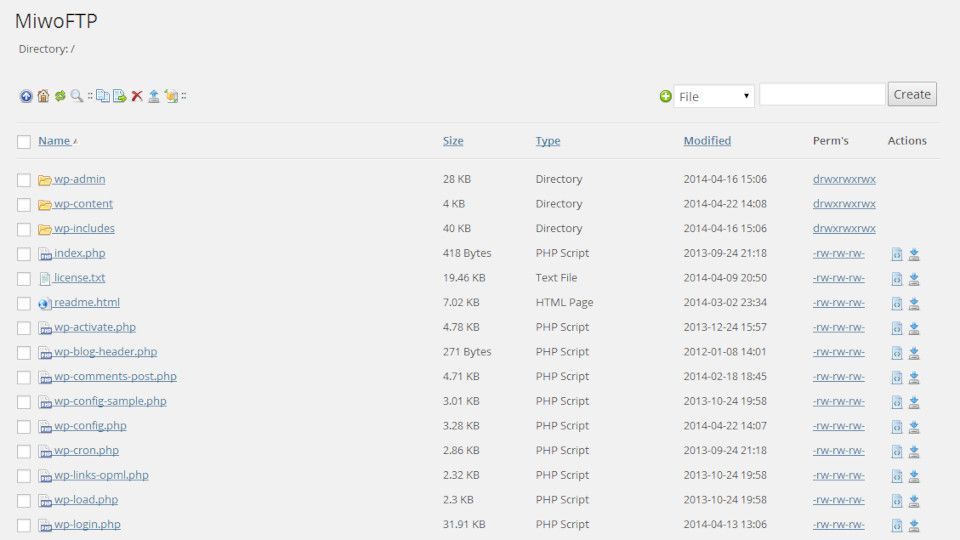The image size is (960, 540).
Task: Download readme.html file icon
Action: click(914, 304)
